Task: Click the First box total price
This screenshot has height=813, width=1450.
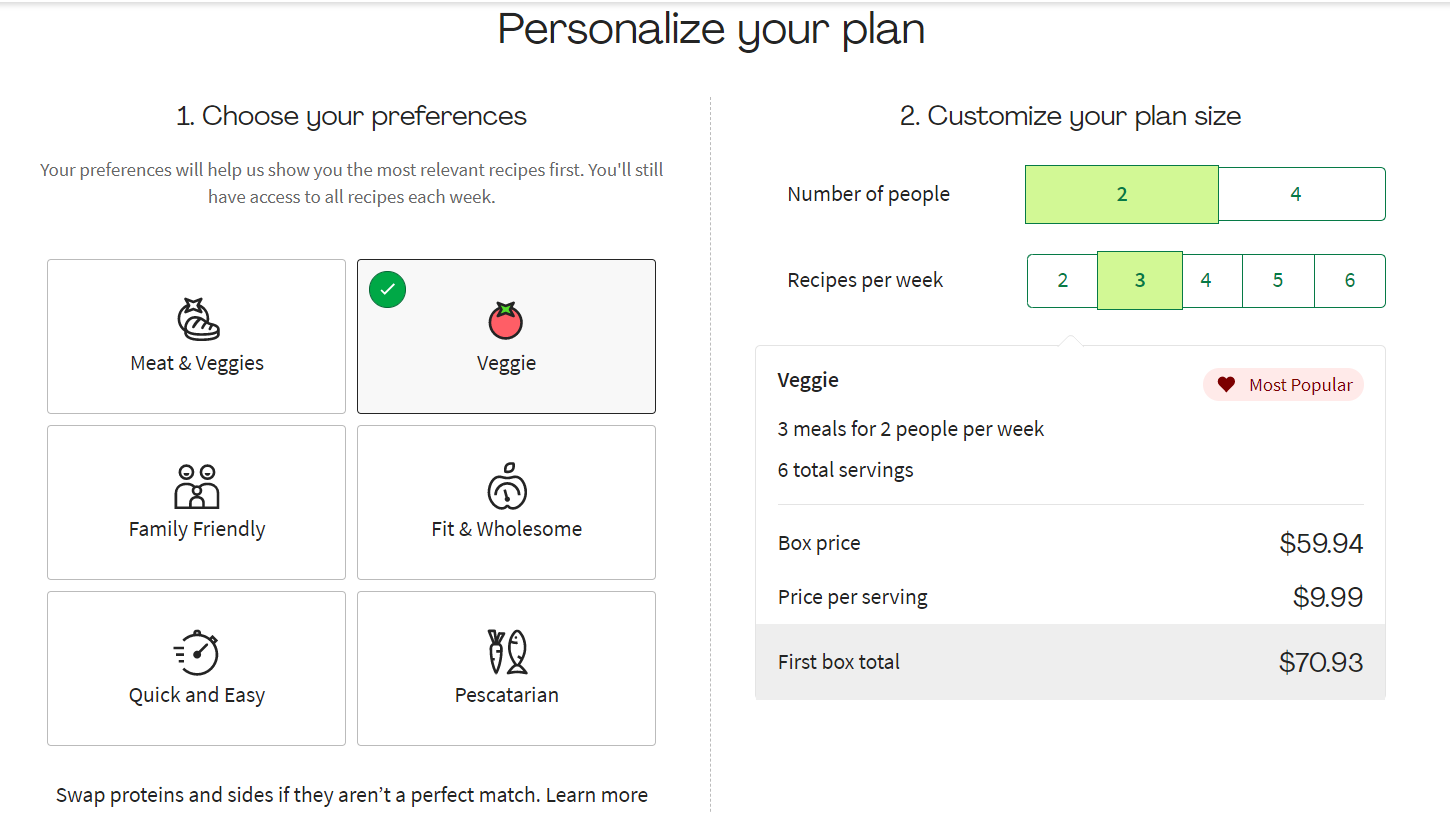Action: [x=1320, y=662]
